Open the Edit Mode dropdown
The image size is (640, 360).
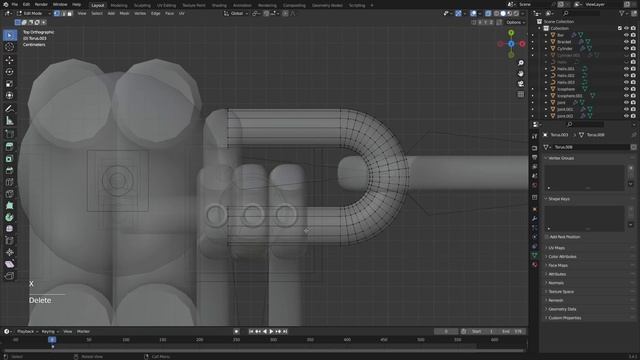click(x=33, y=13)
